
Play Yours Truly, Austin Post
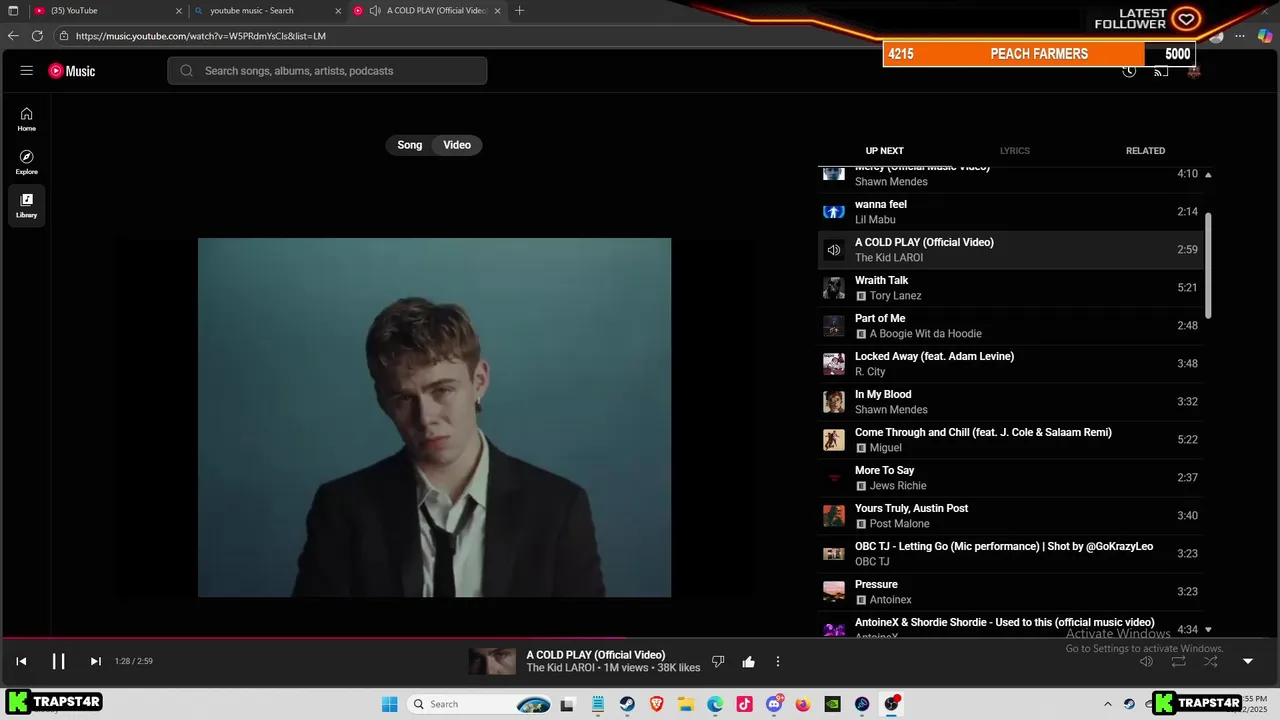(x=1010, y=516)
